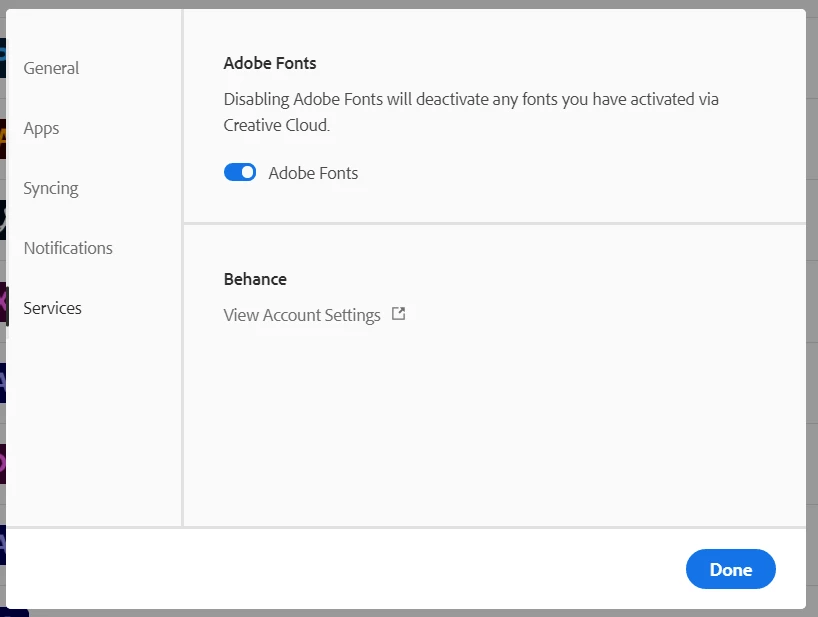Click the magenta app icon sliver below the purple one
The height and width of the screenshot is (617, 818).
pos(3,464)
